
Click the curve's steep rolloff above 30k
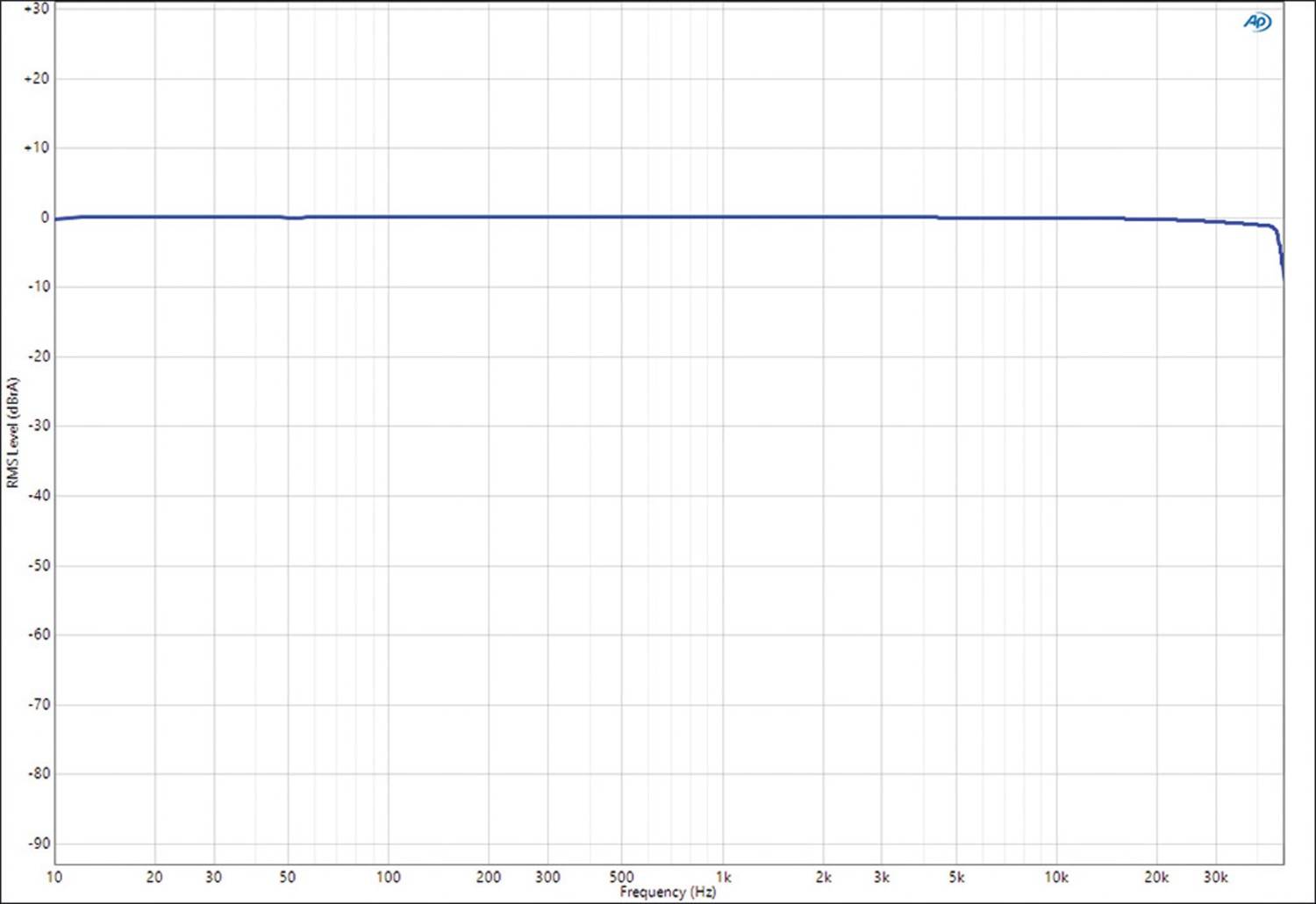(1280, 250)
